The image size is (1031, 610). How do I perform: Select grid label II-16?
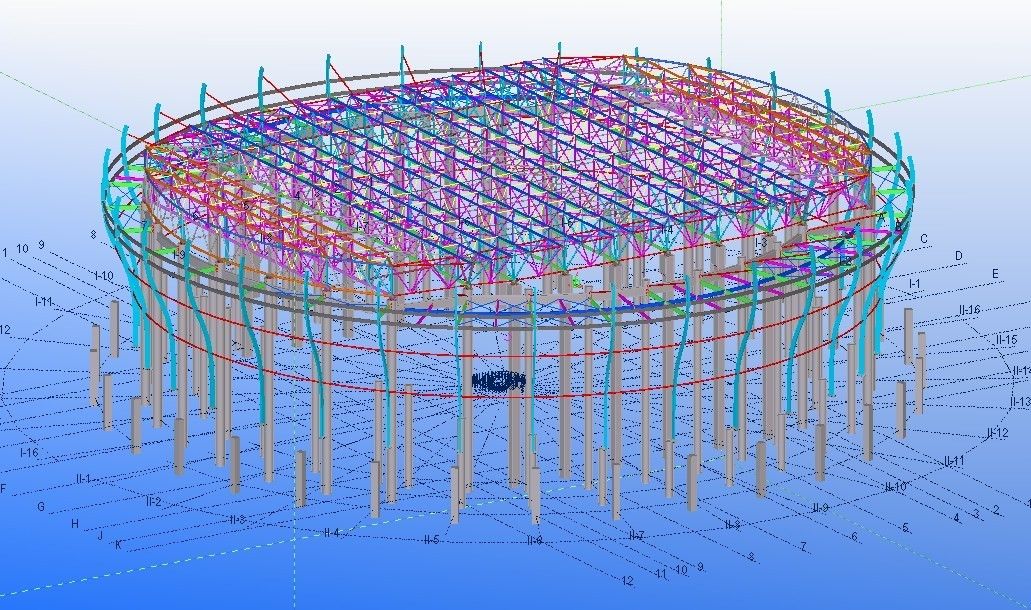(x=968, y=311)
